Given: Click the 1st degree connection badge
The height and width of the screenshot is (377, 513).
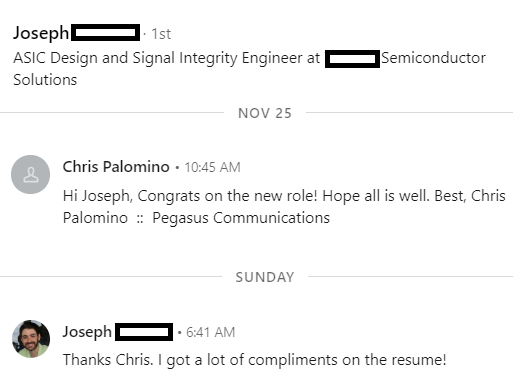Looking at the screenshot, I should pyautogui.click(x=161, y=34).
